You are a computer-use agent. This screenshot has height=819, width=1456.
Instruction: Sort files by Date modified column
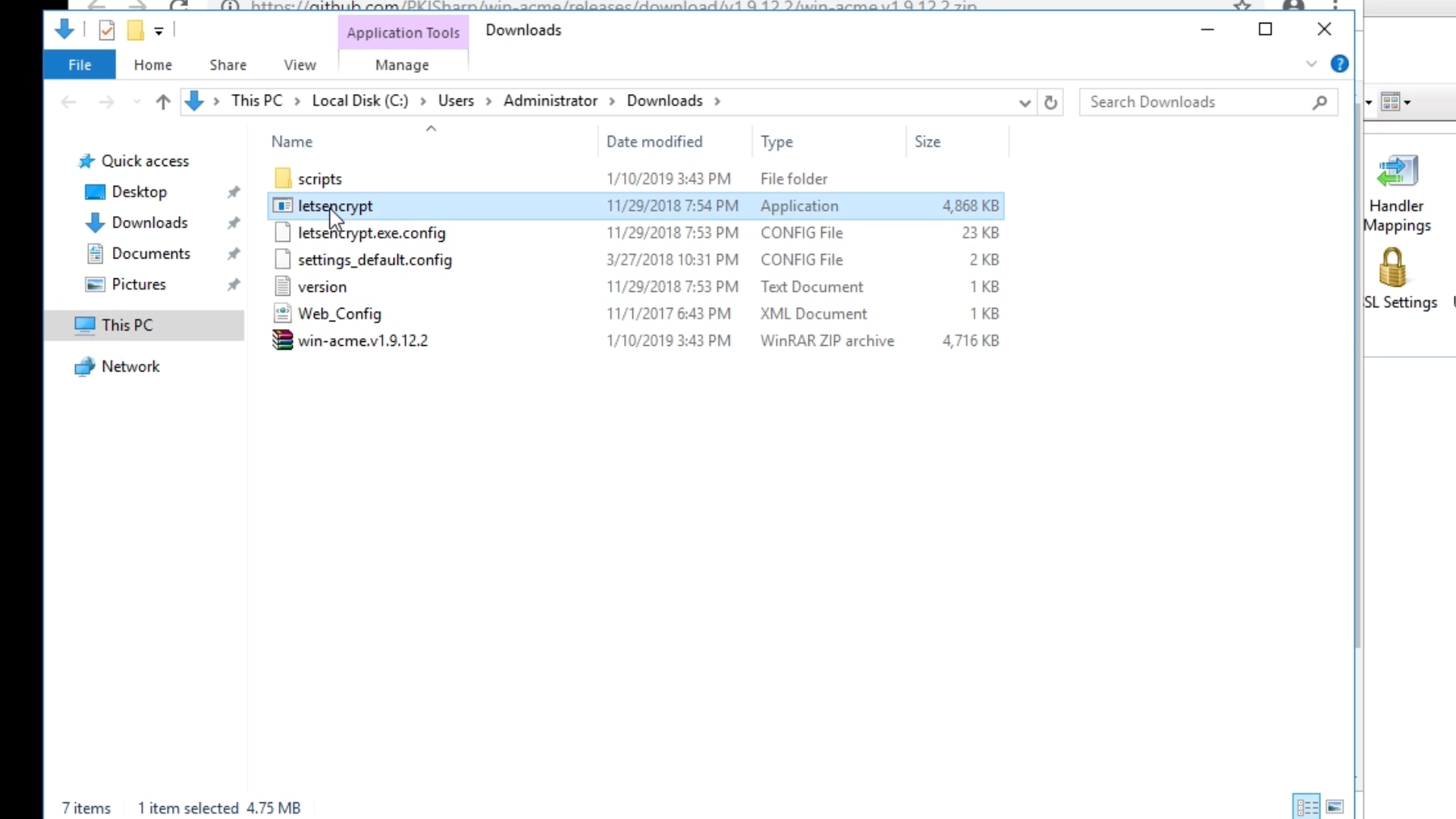point(654,142)
